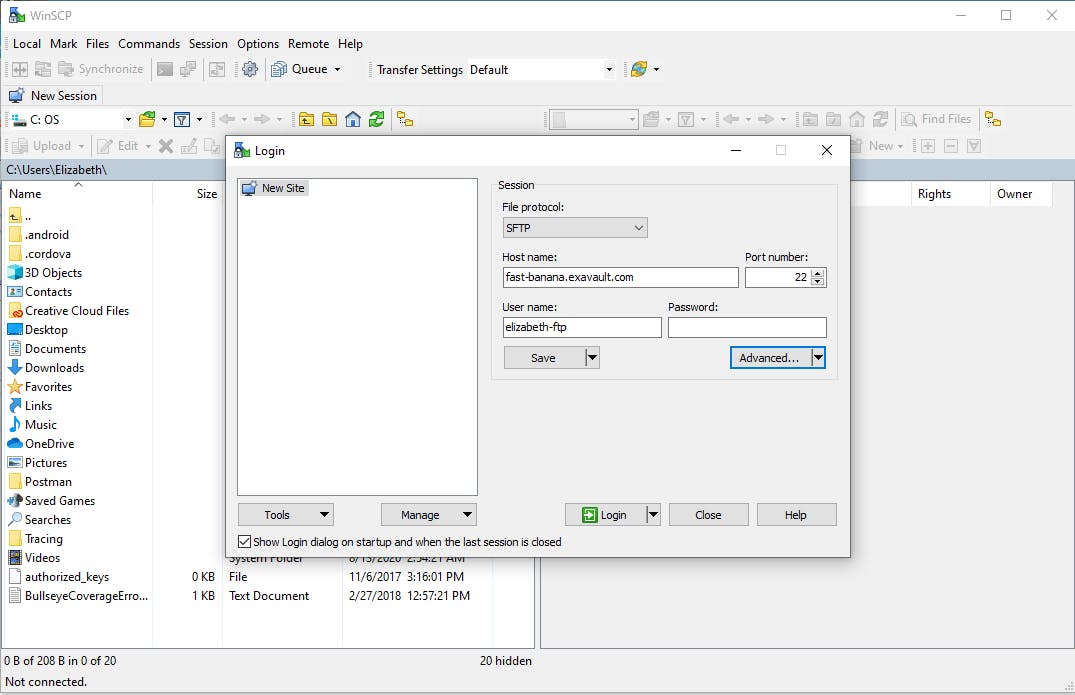Open the C: OS drive selector dropdown
This screenshot has width=1075, height=695.
[x=126, y=119]
